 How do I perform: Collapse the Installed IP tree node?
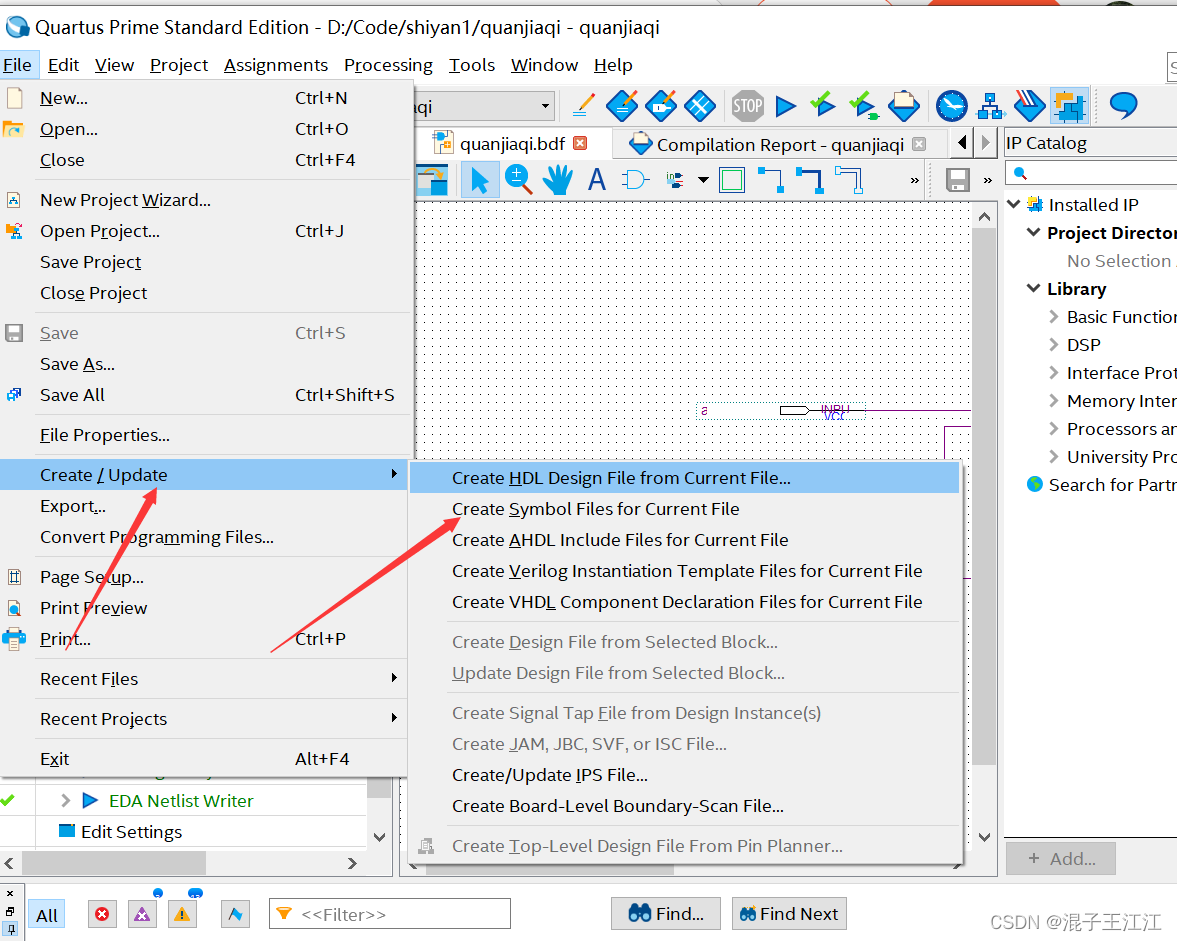pos(1013,204)
